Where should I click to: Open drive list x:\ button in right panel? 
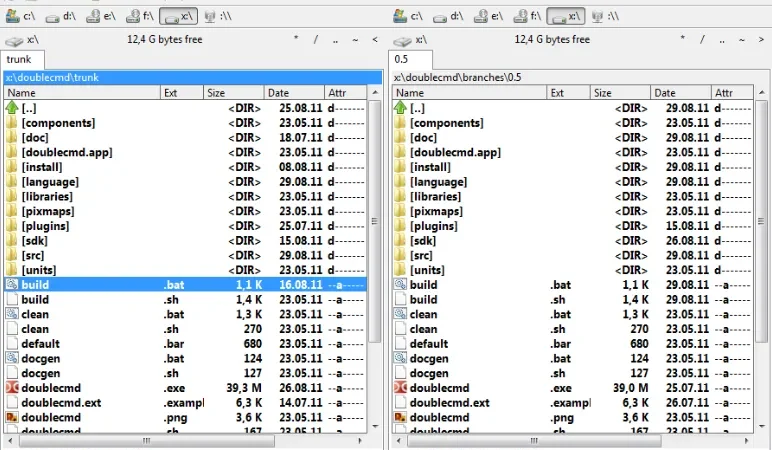[x=410, y=40]
